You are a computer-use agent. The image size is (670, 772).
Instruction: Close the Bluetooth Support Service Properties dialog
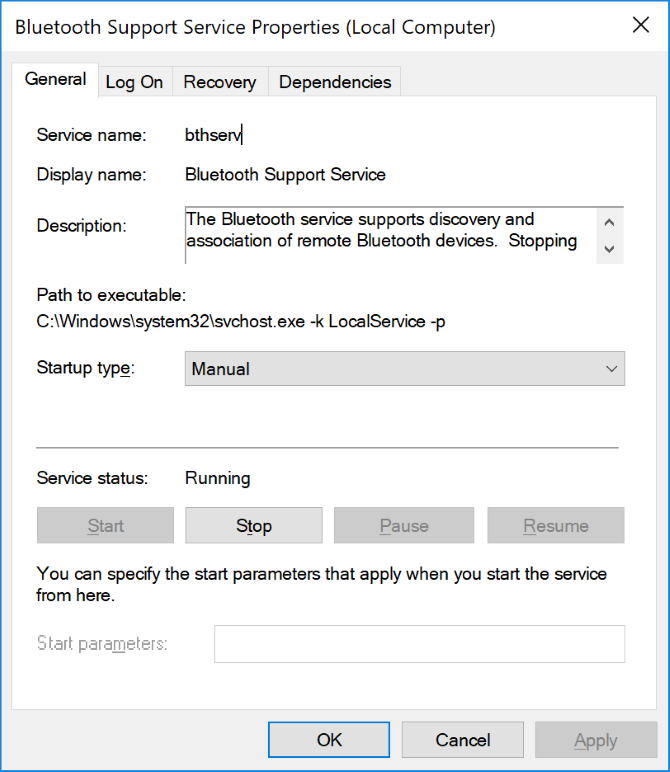pos(640,25)
